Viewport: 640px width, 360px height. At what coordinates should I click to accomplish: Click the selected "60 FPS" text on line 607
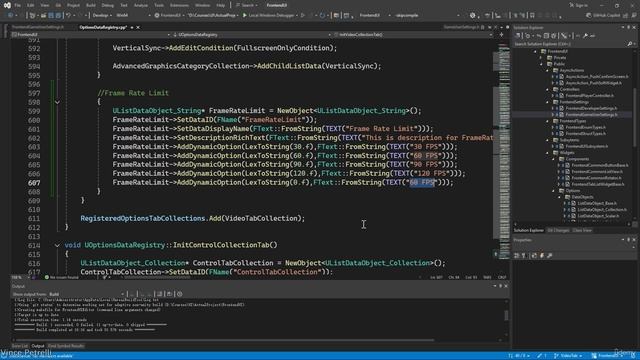click(423, 182)
